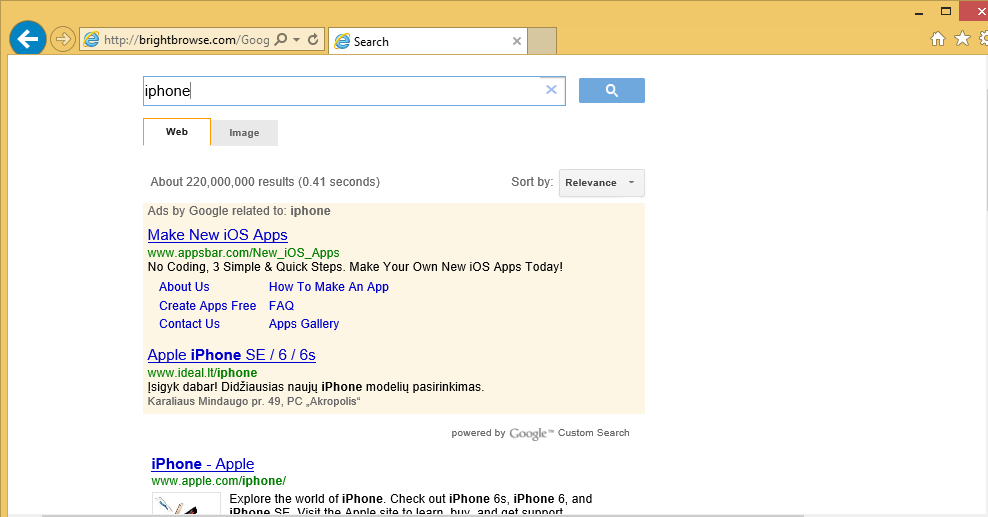988x517 pixels.
Task: Click inside the iphone search input field
Action: click(340, 91)
